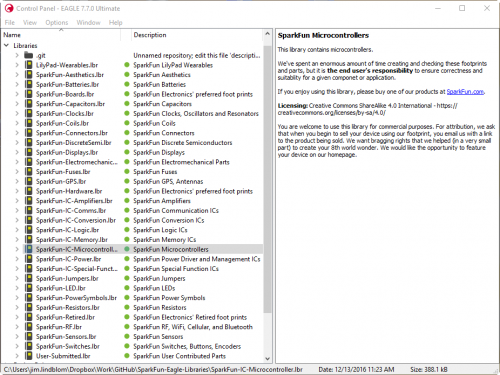
Task: Open the Options menu
Action: [x=57, y=22]
